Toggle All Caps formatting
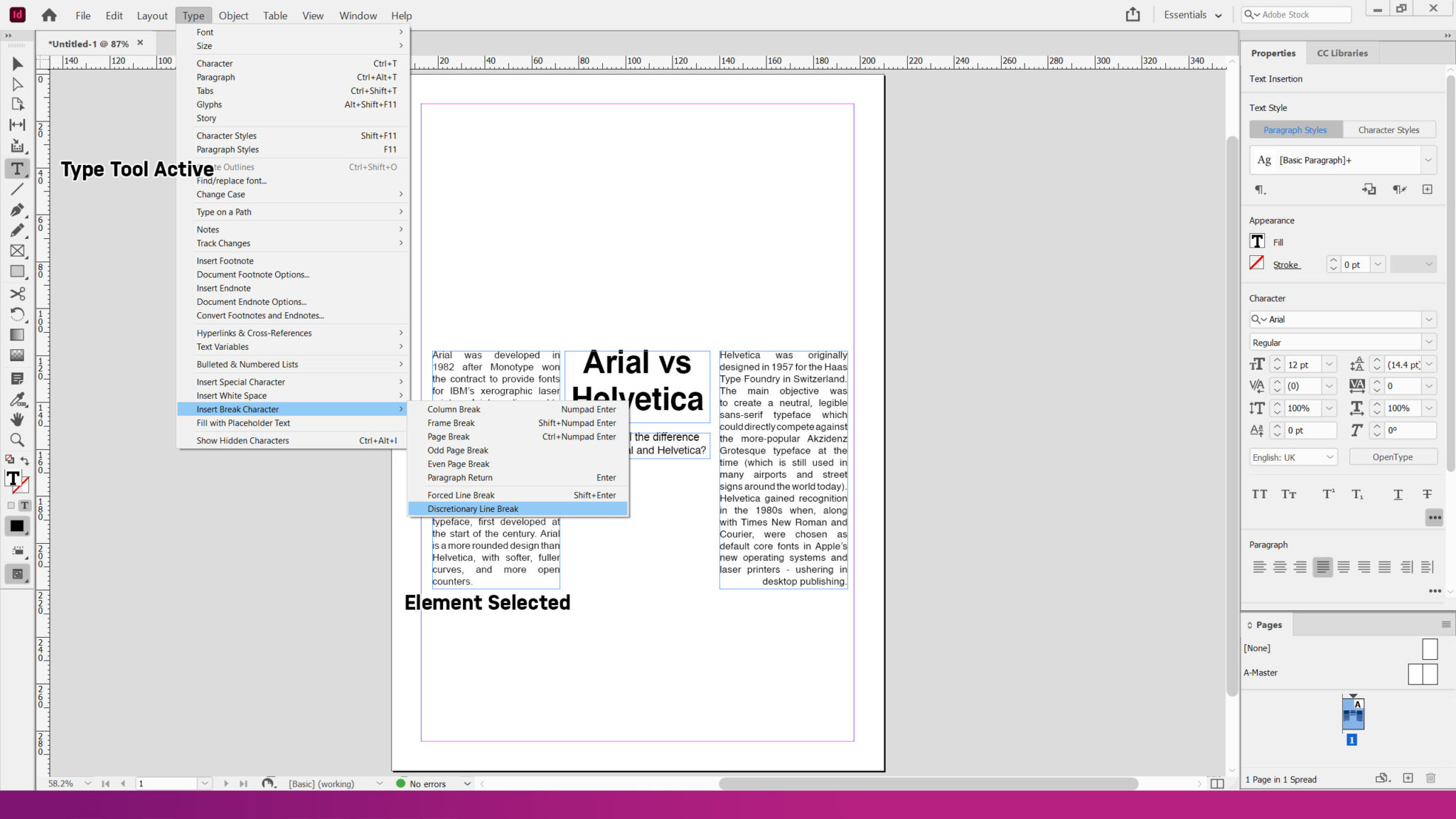1456x819 pixels. coord(1260,493)
